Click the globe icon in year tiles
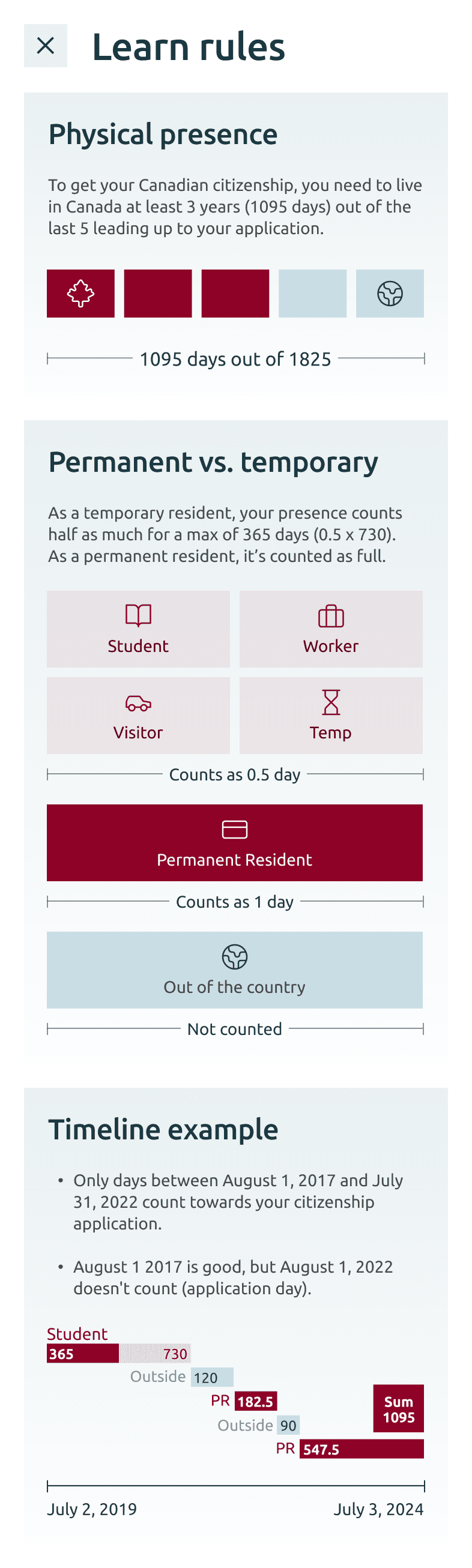This screenshot has height=1568, width=472. [x=390, y=294]
